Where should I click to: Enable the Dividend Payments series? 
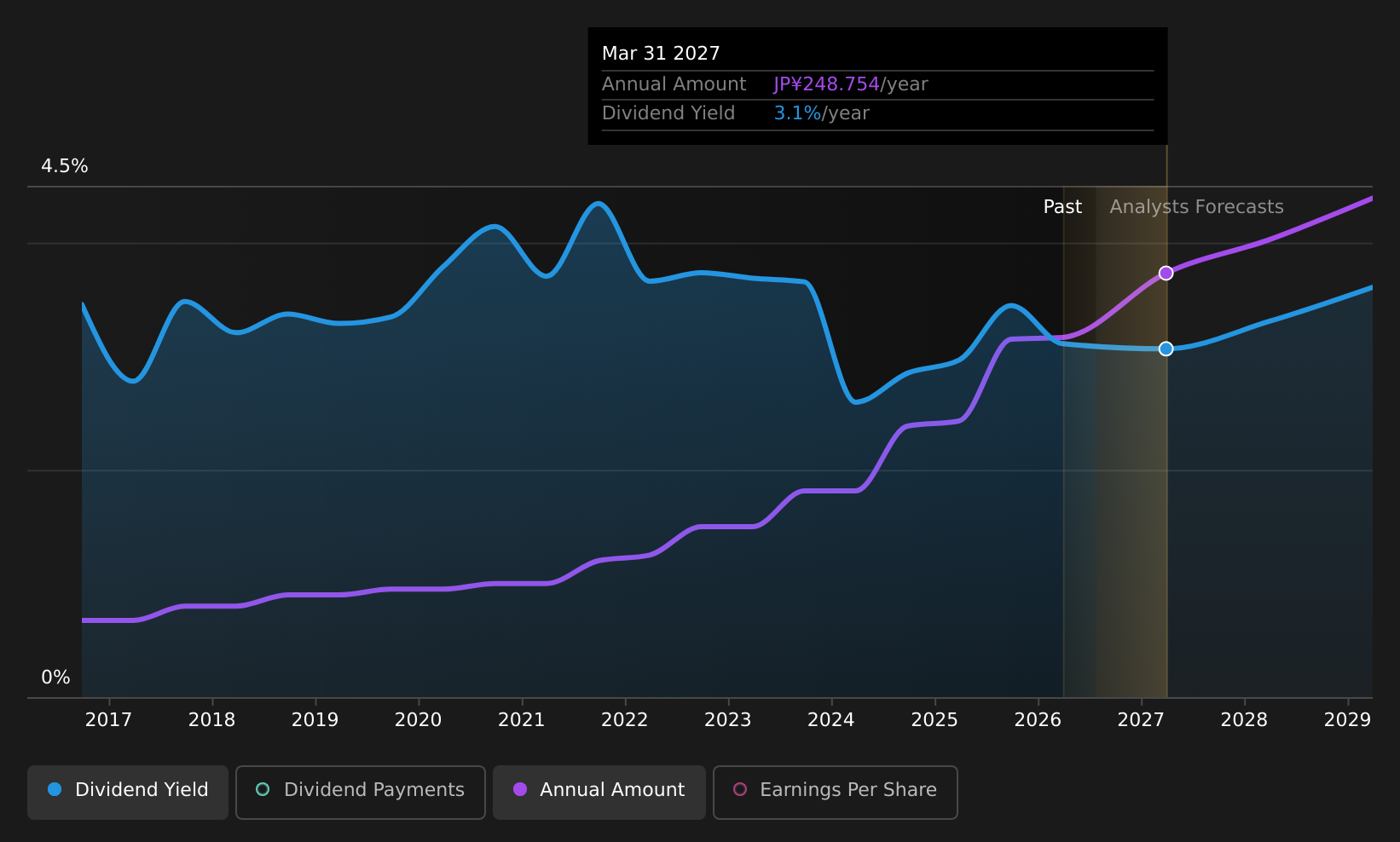[x=361, y=792]
